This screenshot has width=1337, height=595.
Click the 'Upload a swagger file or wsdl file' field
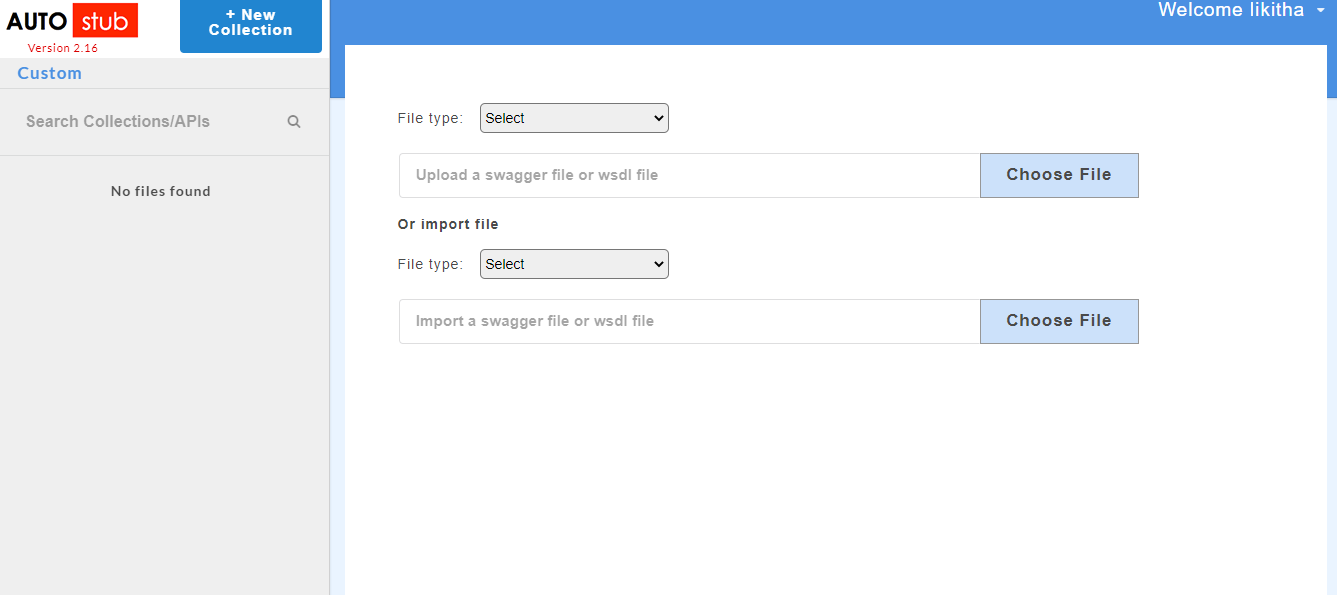pos(689,175)
